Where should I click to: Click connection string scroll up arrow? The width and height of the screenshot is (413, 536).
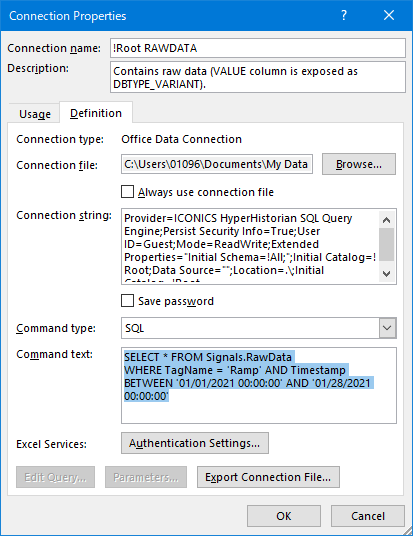(387, 220)
